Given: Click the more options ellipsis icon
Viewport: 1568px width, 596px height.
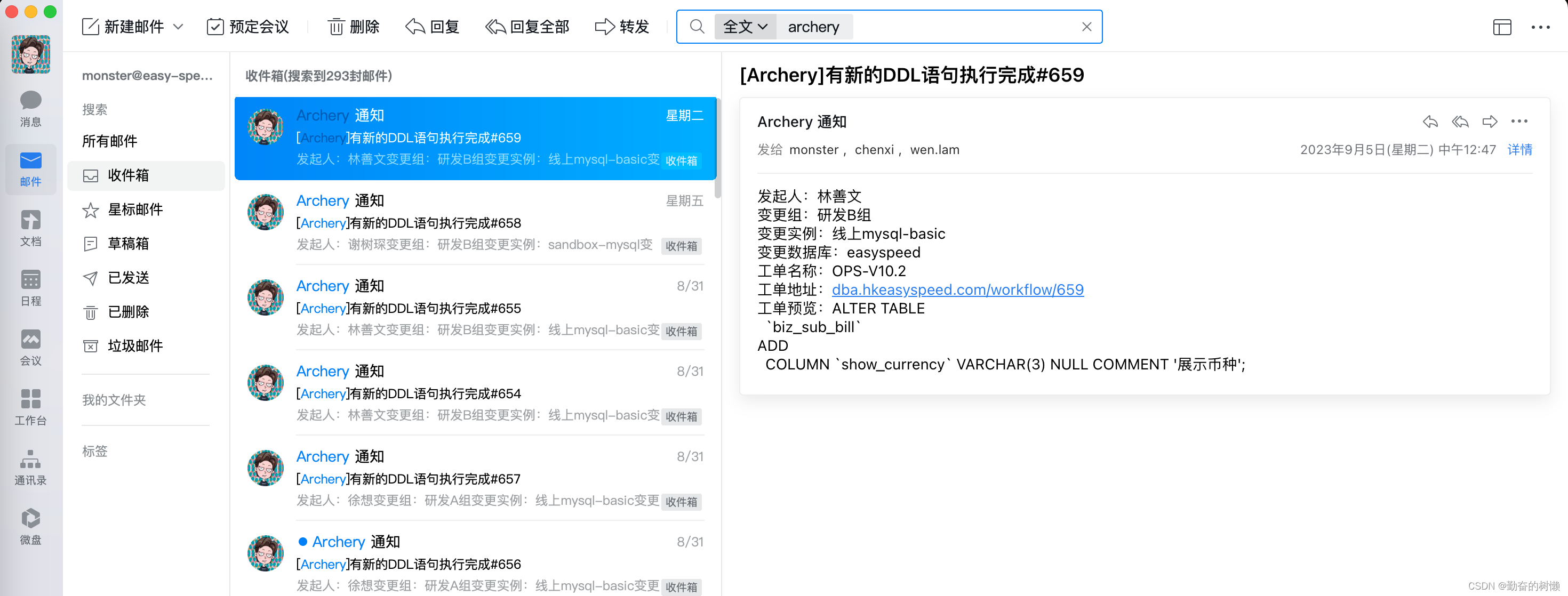Looking at the screenshot, I should pyautogui.click(x=1519, y=122).
